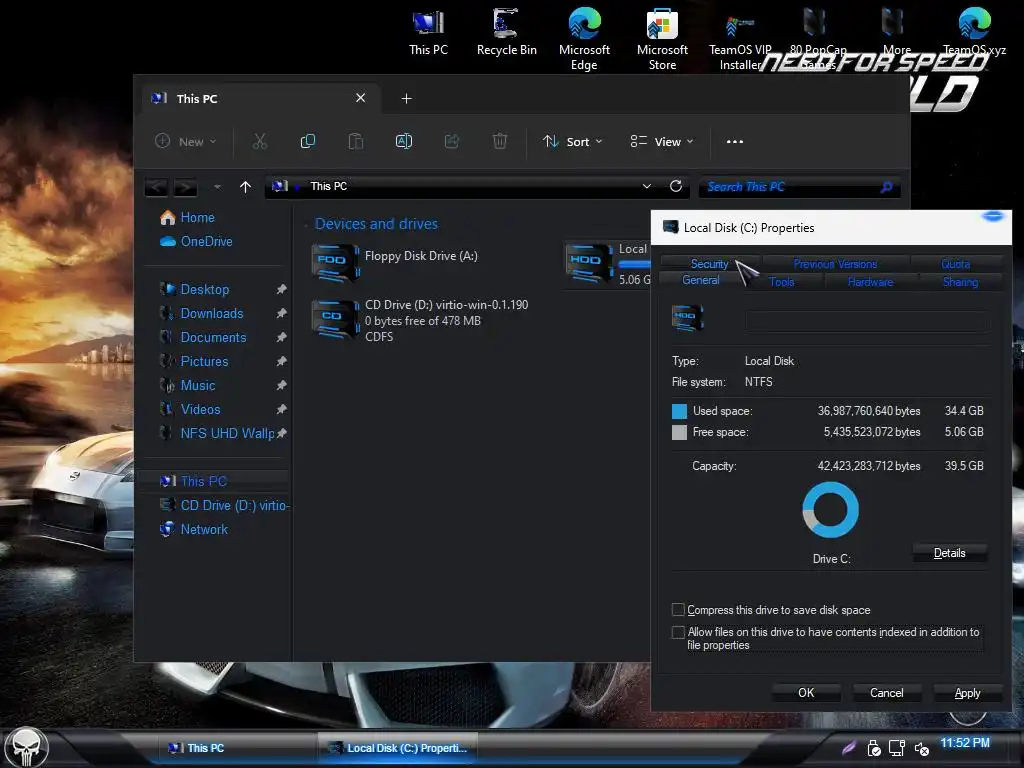Open Microsoft Store desktop icon
The image size is (1024, 768).
(662, 39)
